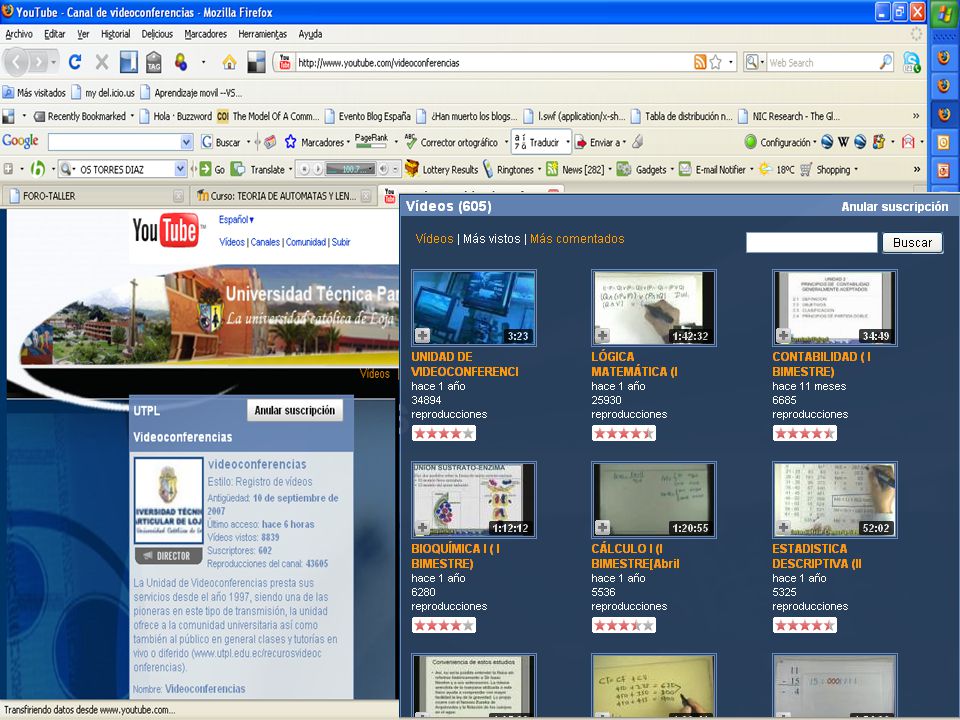This screenshot has width=960, height=720.
Task: Open the BIOQUÍMICA I video thumbnail
Action: pyautogui.click(x=474, y=500)
